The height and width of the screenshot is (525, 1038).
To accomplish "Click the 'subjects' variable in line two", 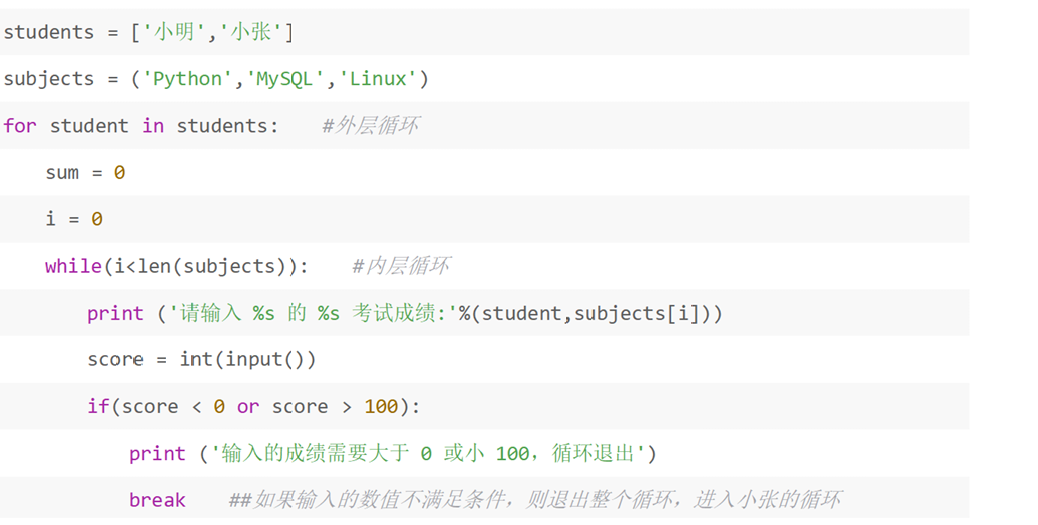I will pos(49,79).
